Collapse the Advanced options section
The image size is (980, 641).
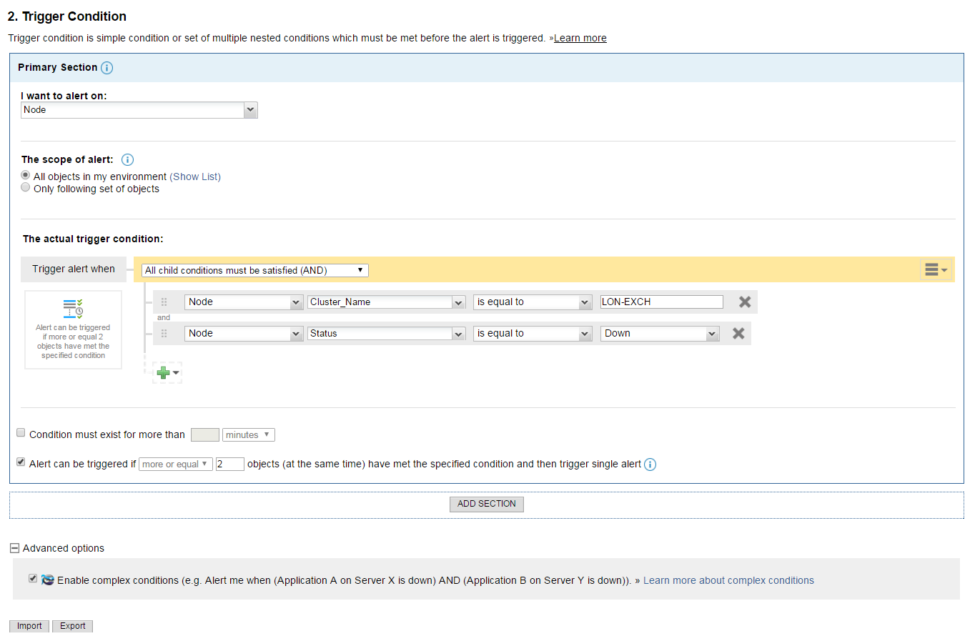(13, 548)
